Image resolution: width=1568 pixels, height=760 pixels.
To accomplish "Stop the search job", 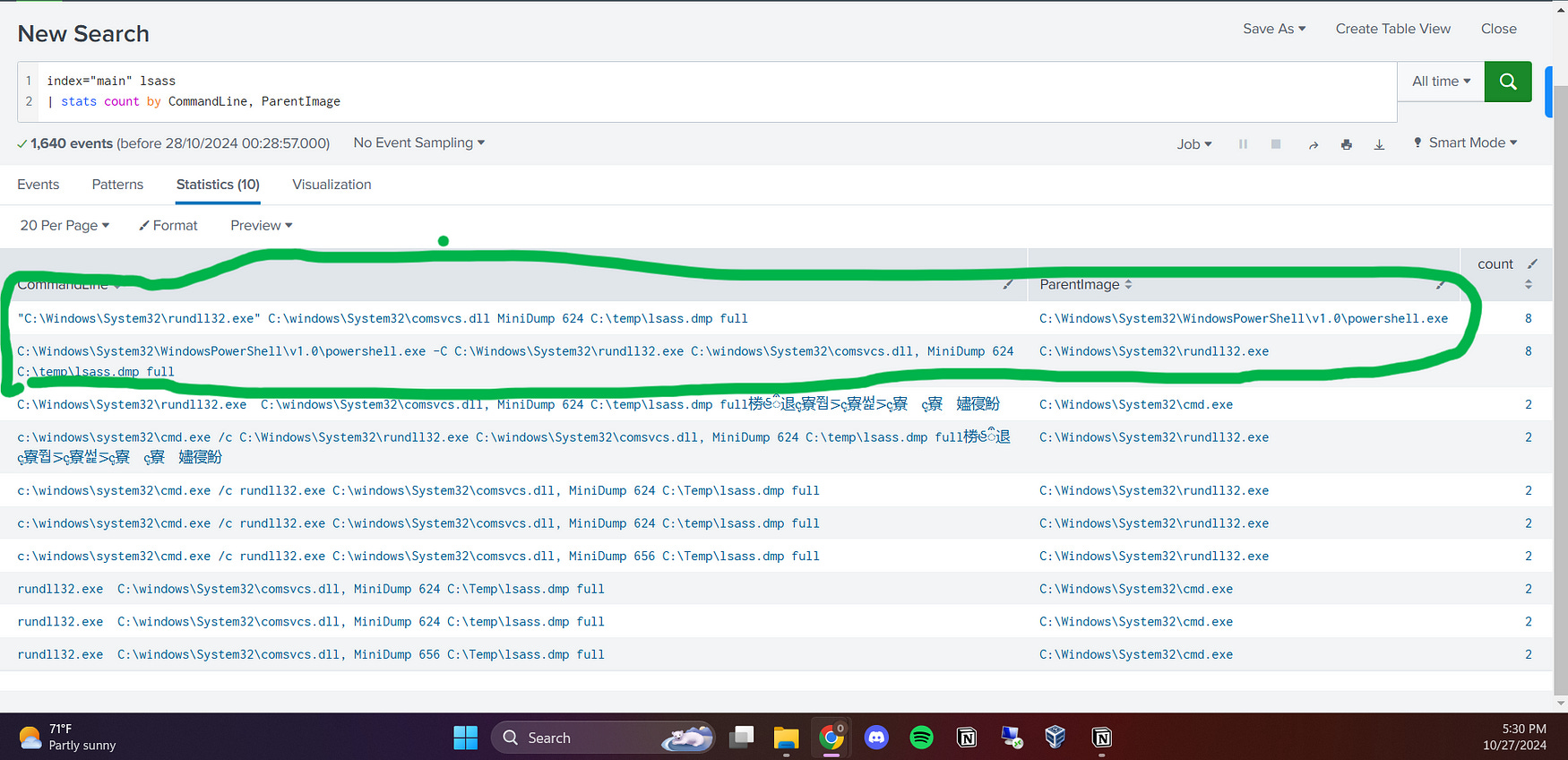I will [1276, 144].
